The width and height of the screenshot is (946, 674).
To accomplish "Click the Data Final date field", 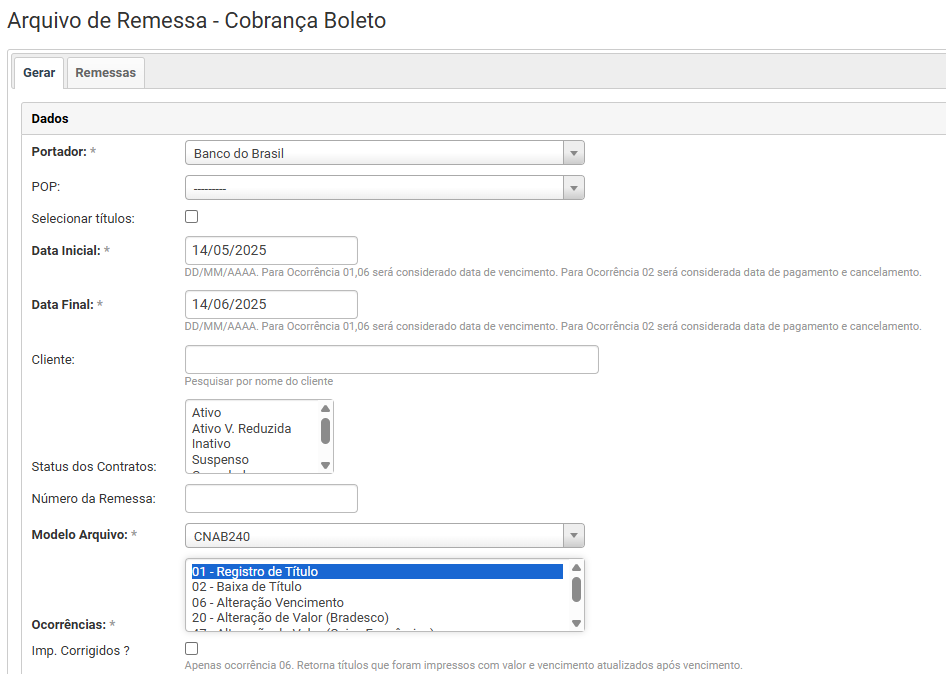I will pos(271,304).
